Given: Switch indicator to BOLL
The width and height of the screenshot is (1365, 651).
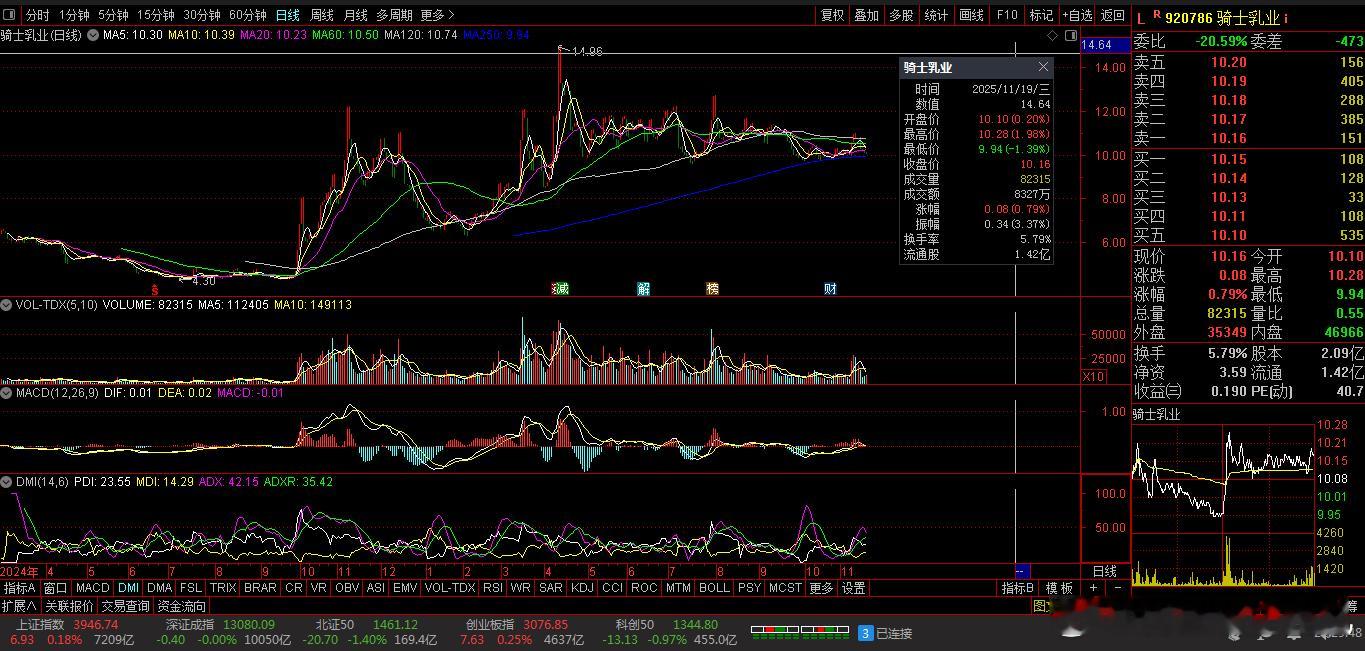Looking at the screenshot, I should (x=714, y=588).
